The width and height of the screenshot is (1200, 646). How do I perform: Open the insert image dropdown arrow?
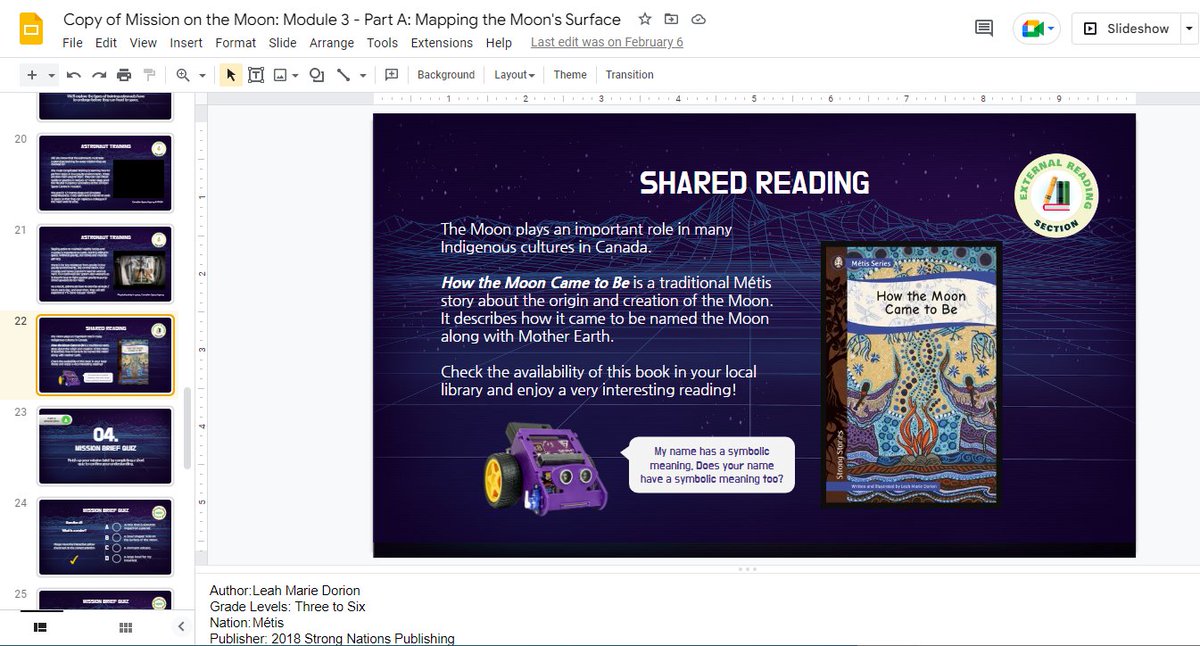(296, 75)
